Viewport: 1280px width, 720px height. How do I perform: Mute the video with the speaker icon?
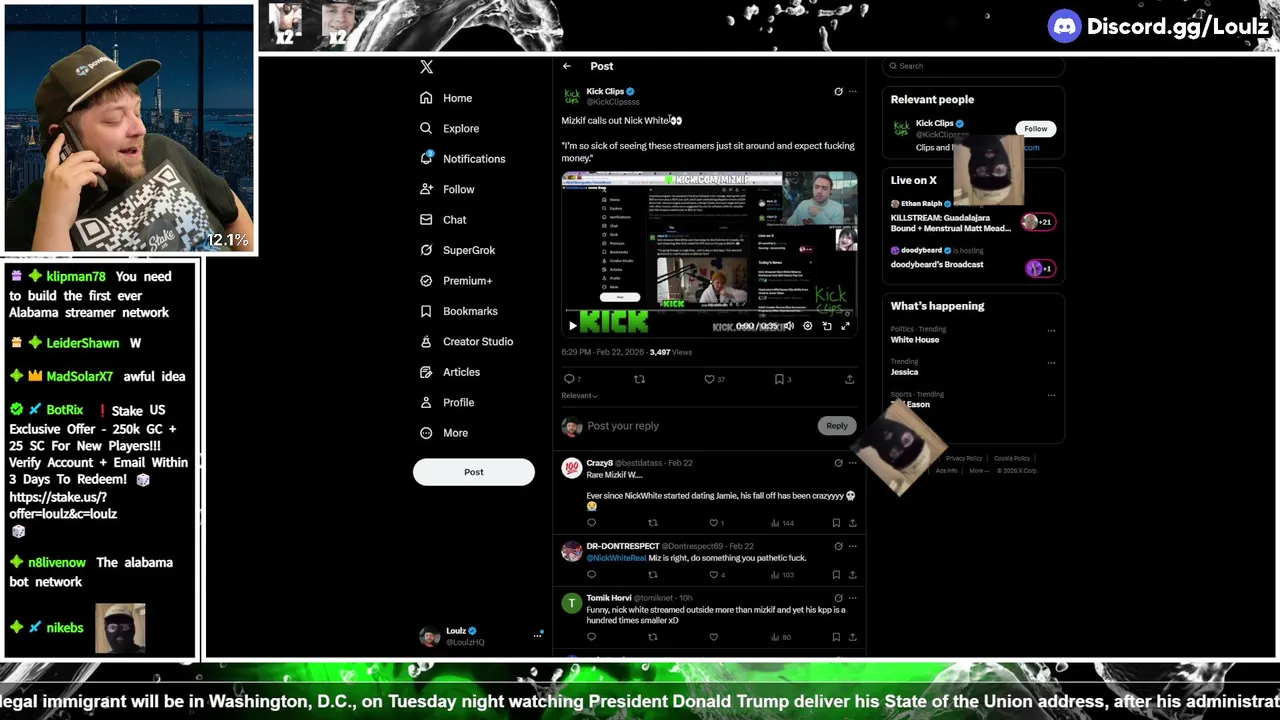point(788,326)
